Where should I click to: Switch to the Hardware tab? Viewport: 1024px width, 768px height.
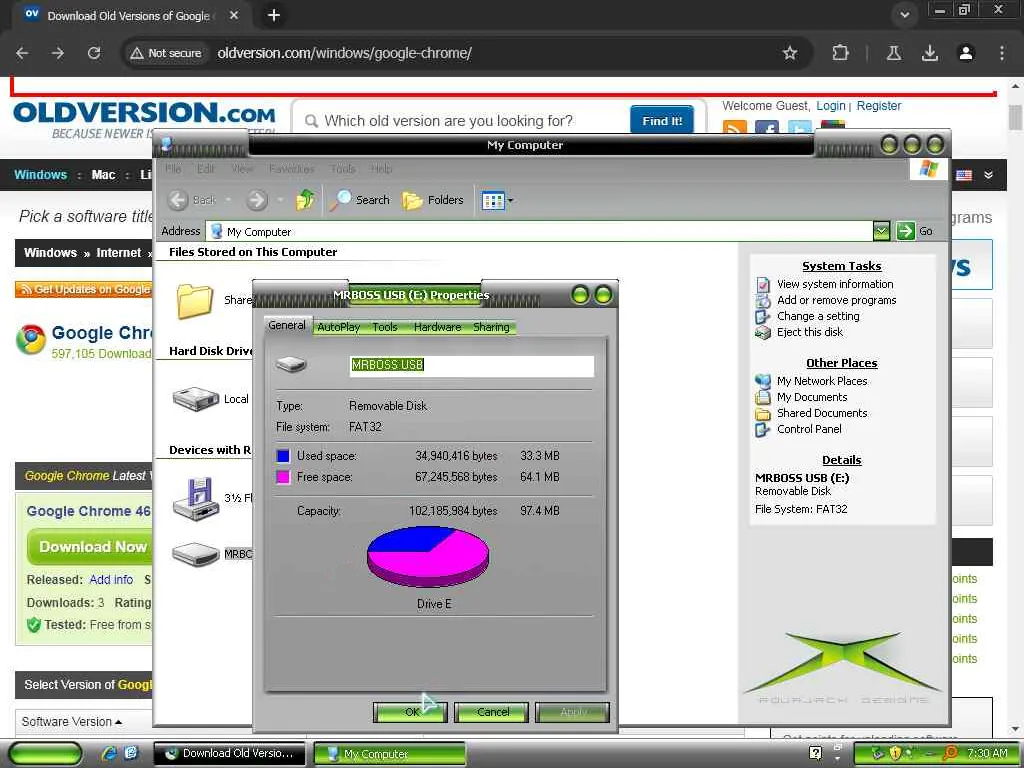tap(437, 327)
